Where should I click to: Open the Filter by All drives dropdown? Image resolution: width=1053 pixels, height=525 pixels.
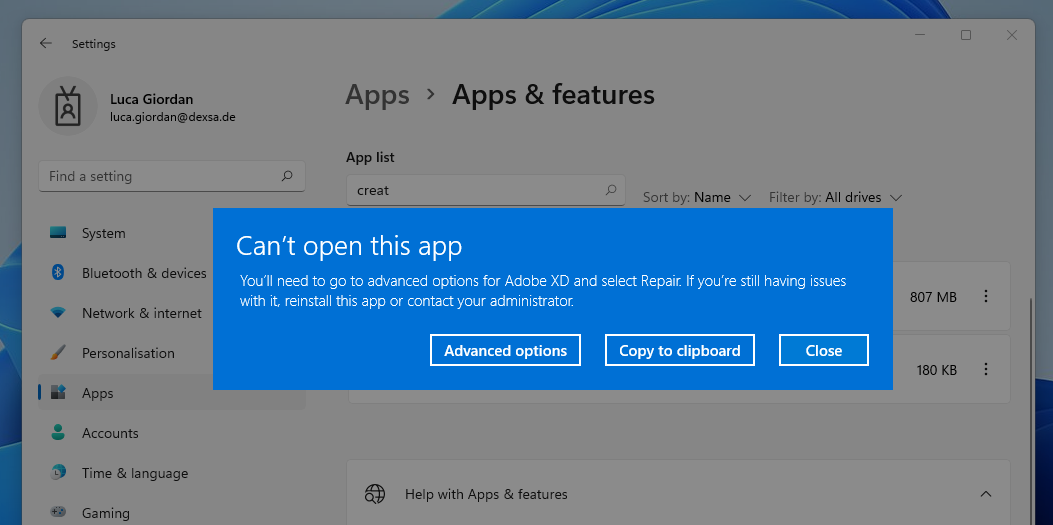[836, 197]
